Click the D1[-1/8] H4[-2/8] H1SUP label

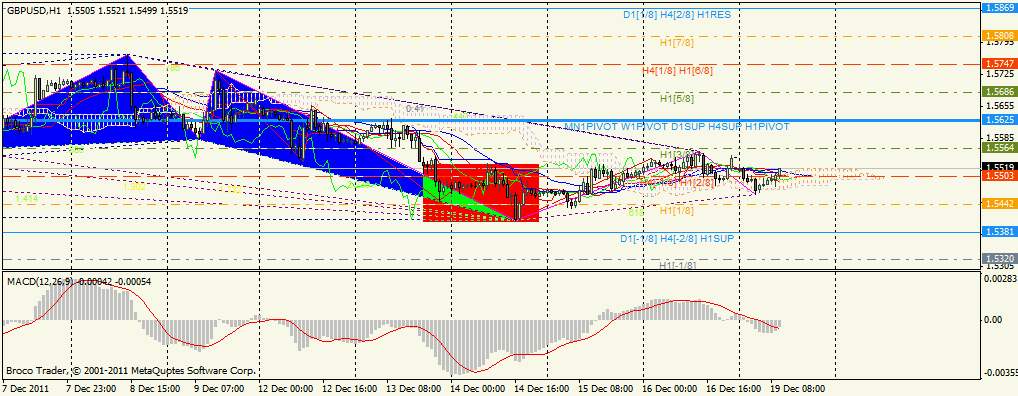click(x=677, y=238)
